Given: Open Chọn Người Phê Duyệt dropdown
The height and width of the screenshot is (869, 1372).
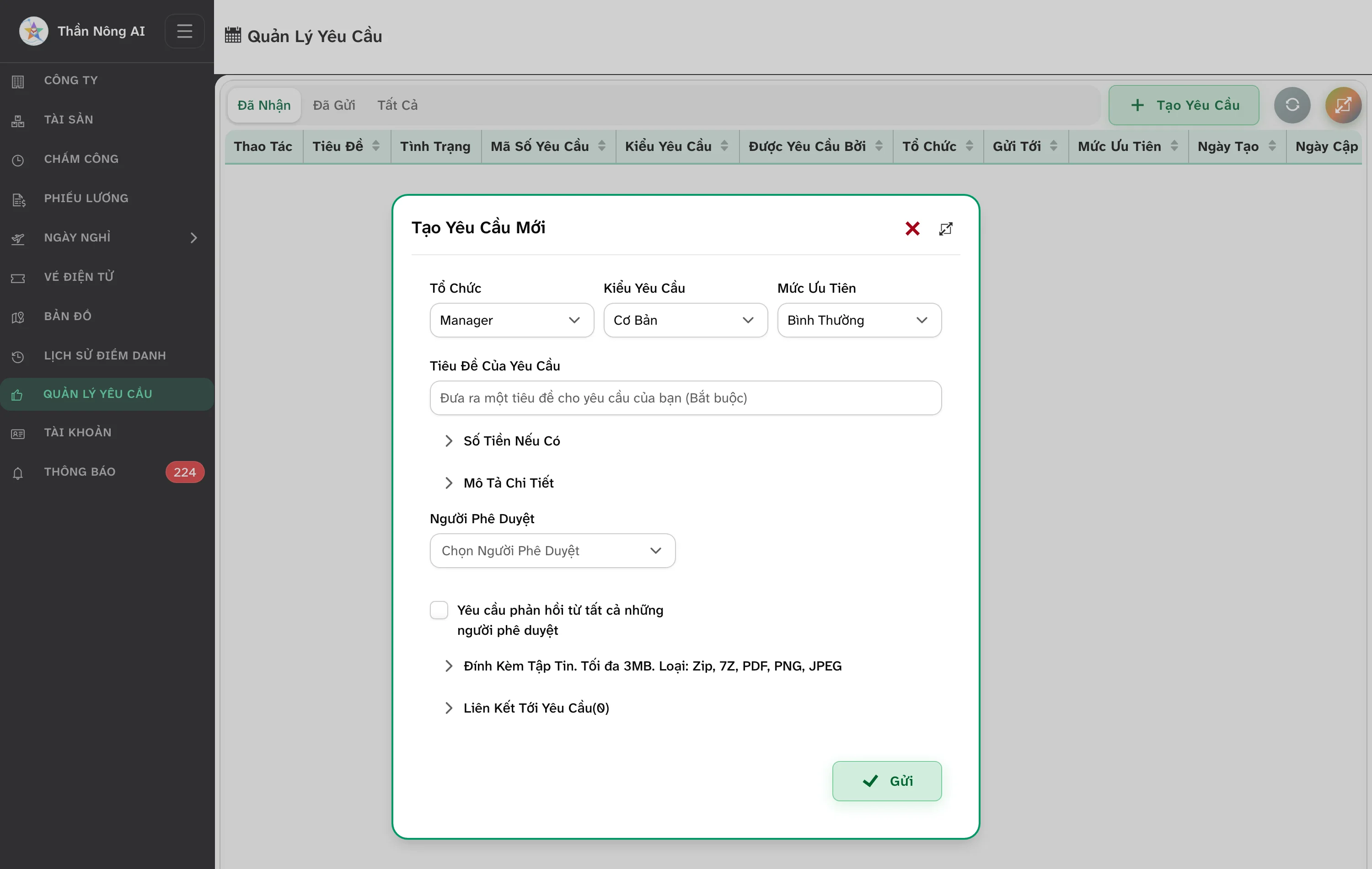Looking at the screenshot, I should coord(552,551).
